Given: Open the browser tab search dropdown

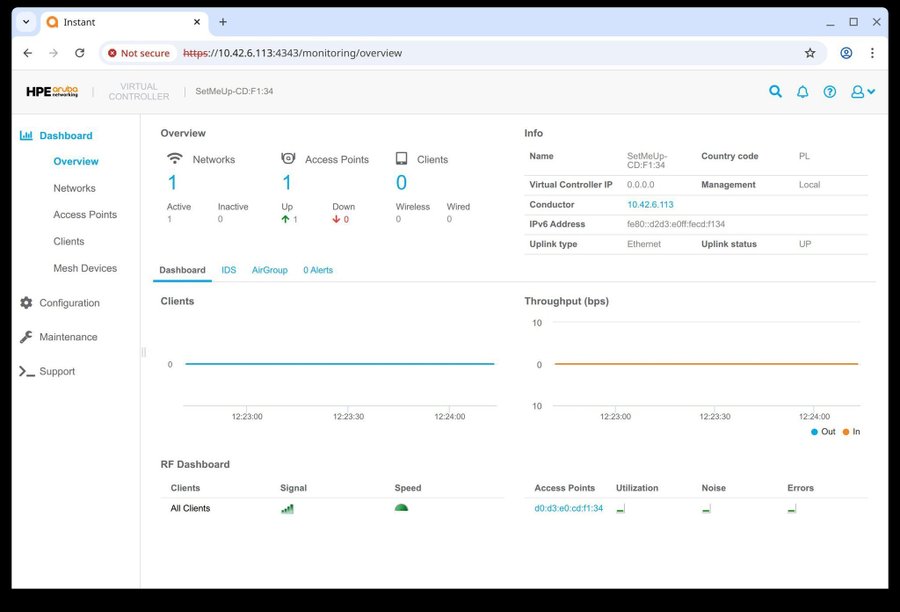Looking at the screenshot, I should pyautogui.click(x=26, y=22).
